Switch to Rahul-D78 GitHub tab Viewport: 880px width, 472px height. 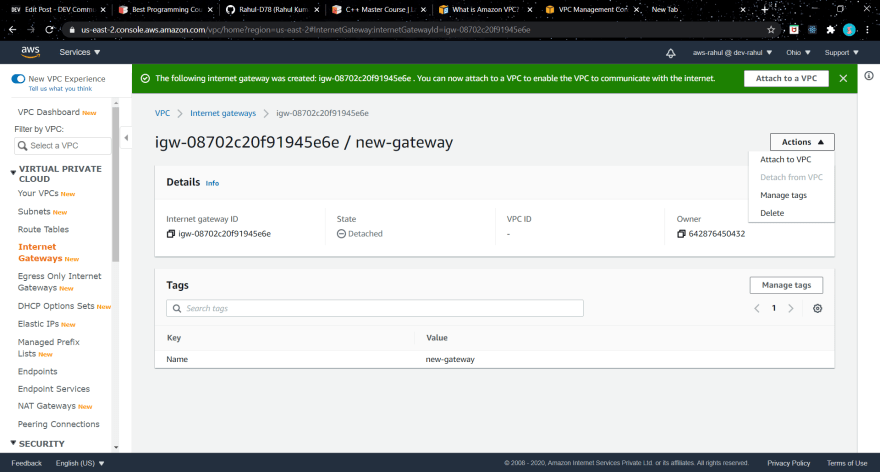(x=273, y=10)
